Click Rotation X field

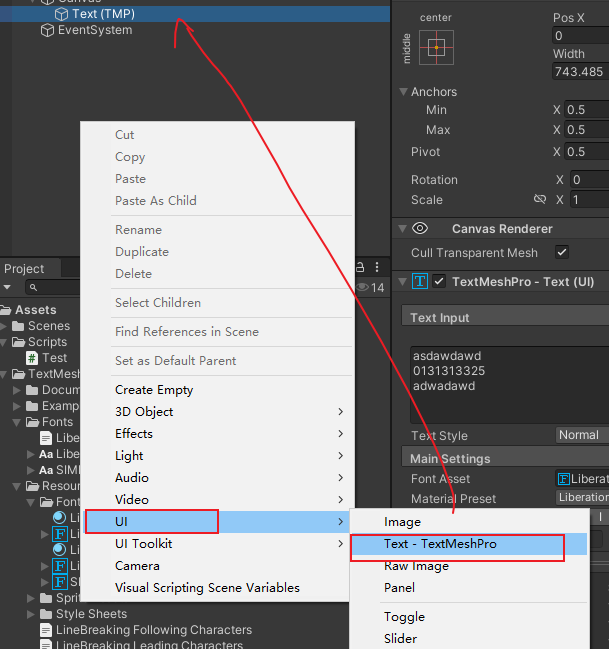590,180
